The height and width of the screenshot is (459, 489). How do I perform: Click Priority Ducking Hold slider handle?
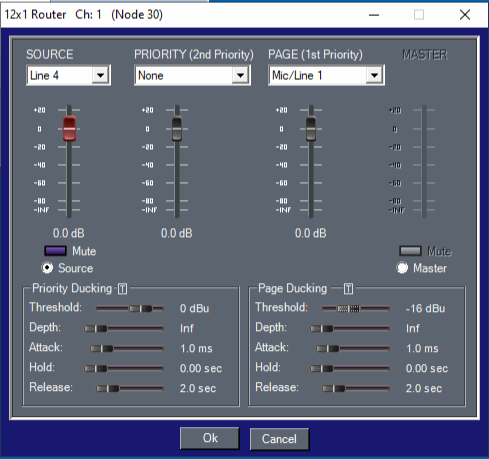click(x=96, y=369)
